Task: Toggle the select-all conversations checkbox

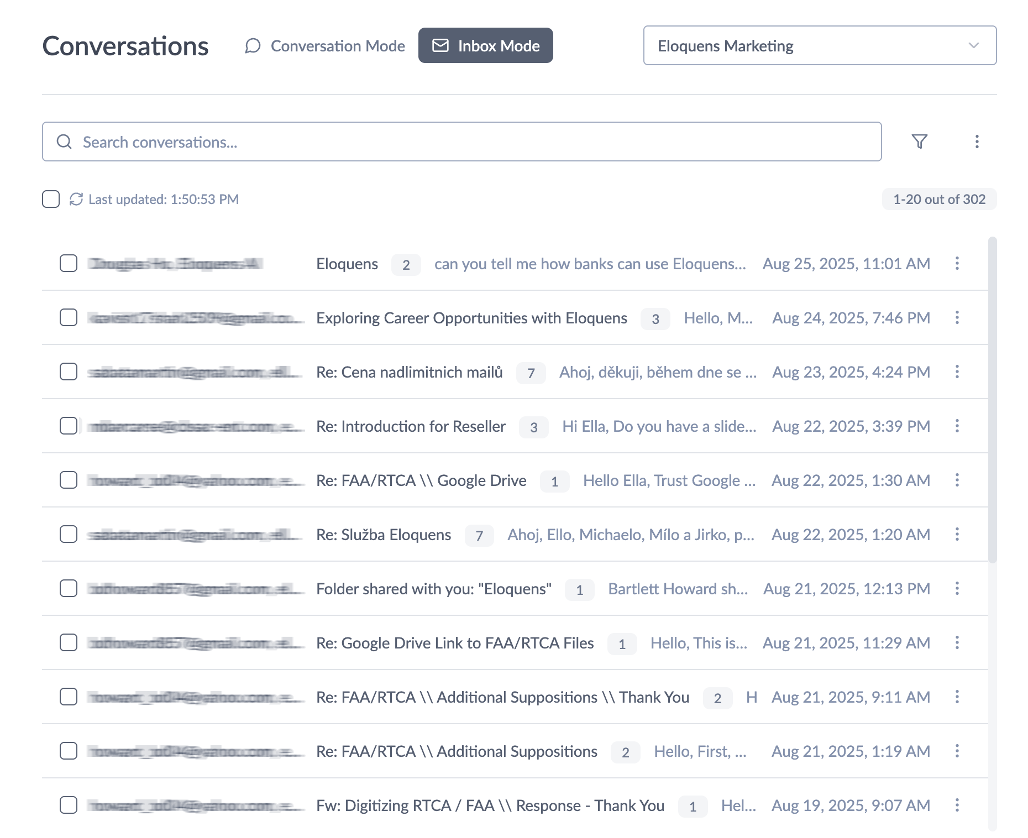Action: pos(50,199)
